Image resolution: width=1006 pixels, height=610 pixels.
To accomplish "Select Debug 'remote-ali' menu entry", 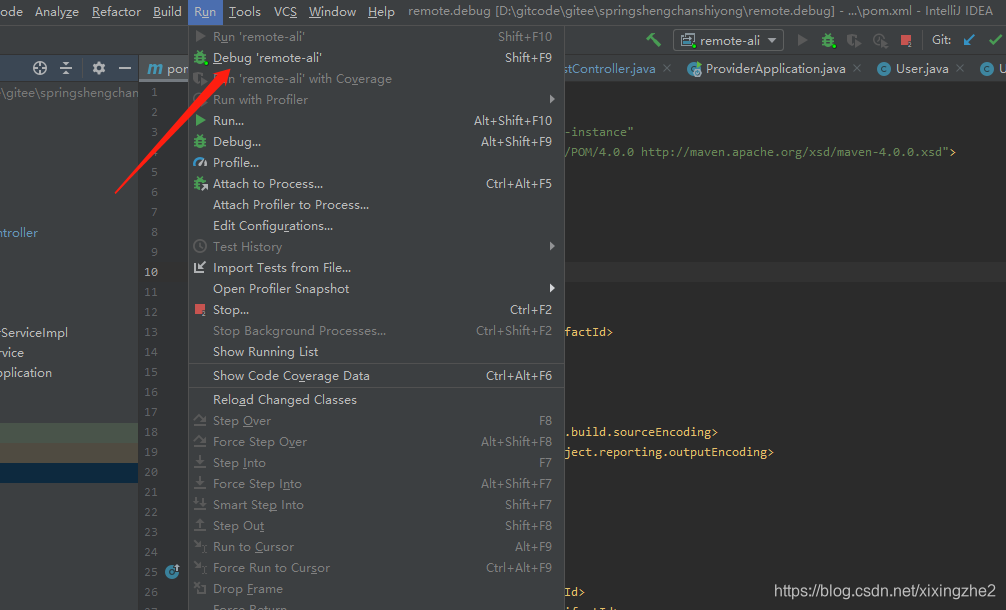I will click(x=377, y=58).
